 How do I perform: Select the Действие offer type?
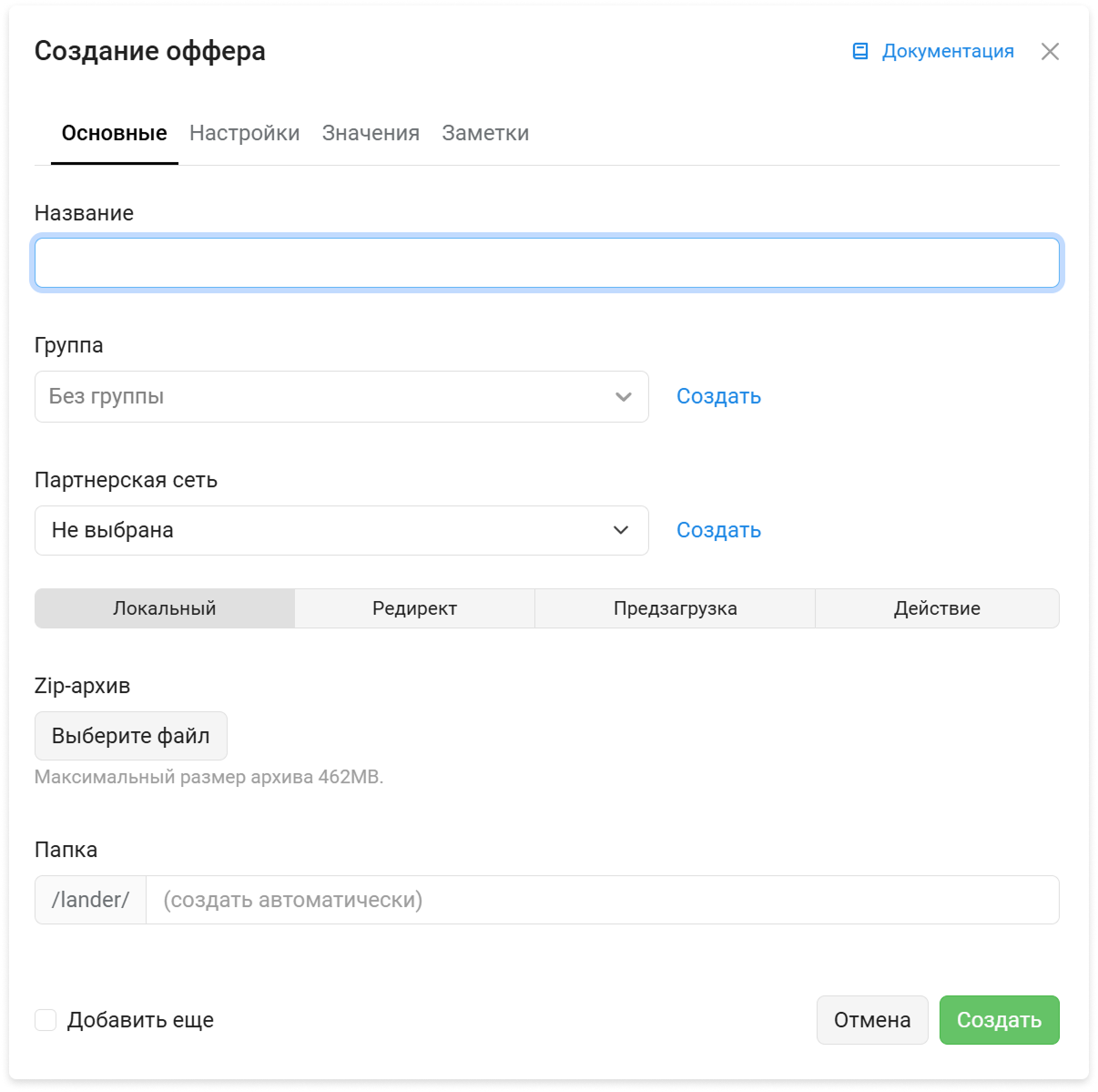tap(938, 608)
